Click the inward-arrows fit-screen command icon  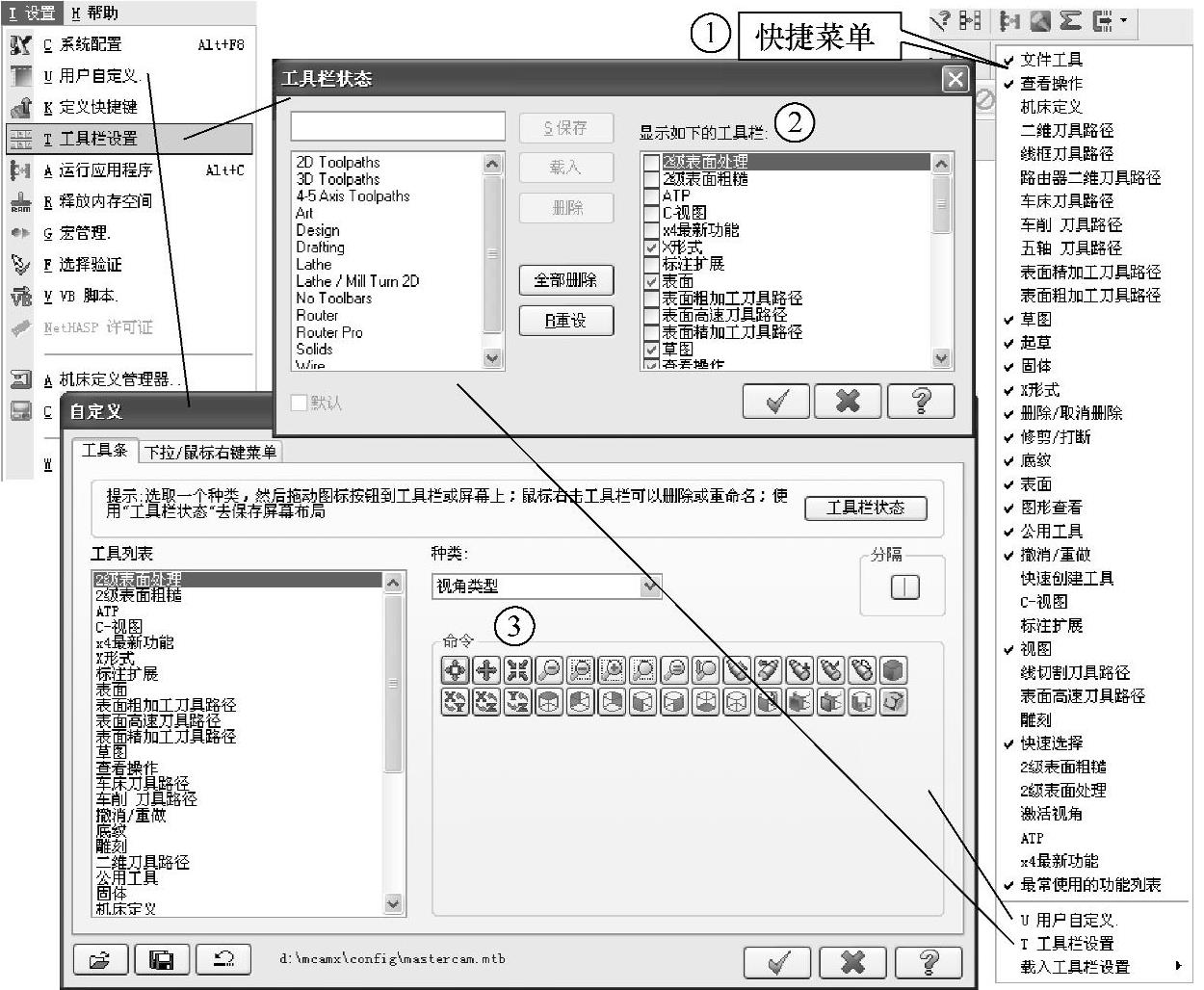(x=517, y=670)
